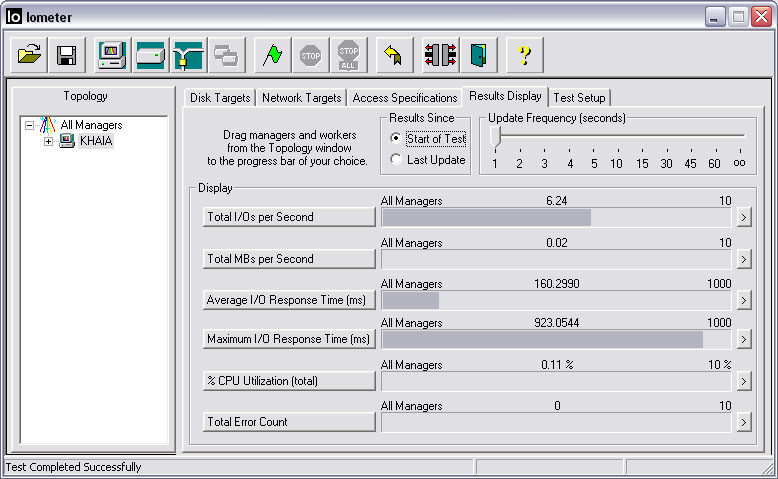Switch to the Disk Targets tab
This screenshot has height=479, width=778.
[x=220, y=98]
